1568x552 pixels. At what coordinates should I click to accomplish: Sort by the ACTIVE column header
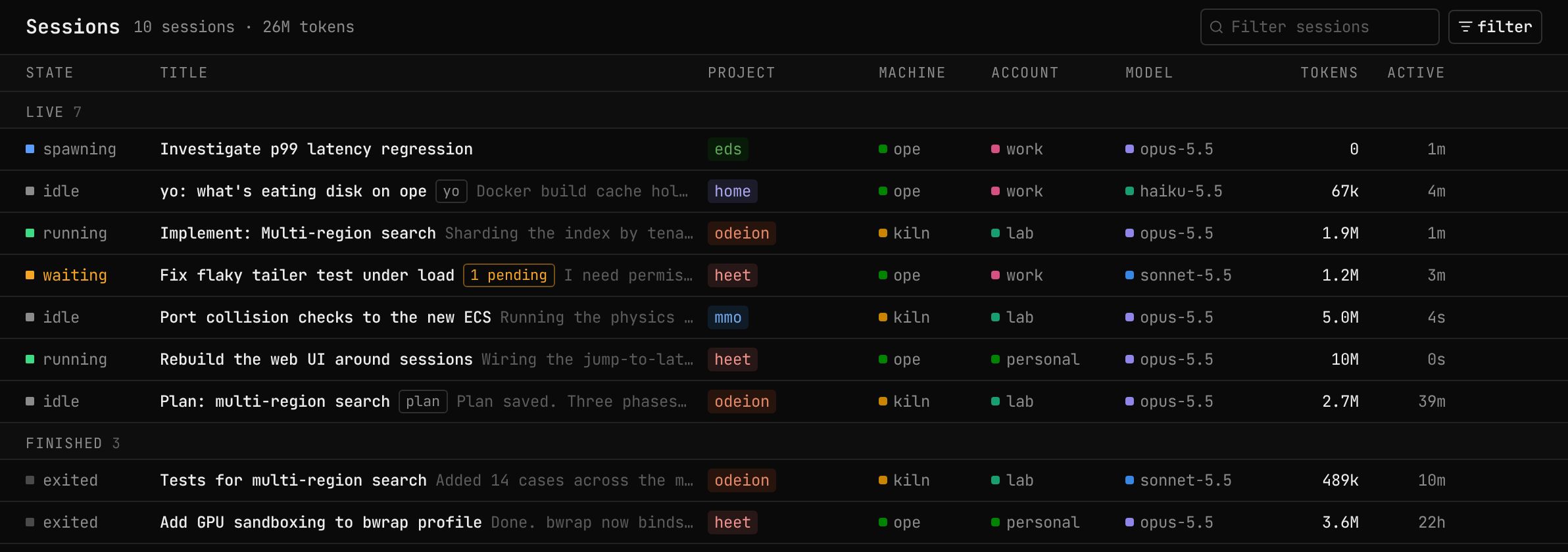1416,73
